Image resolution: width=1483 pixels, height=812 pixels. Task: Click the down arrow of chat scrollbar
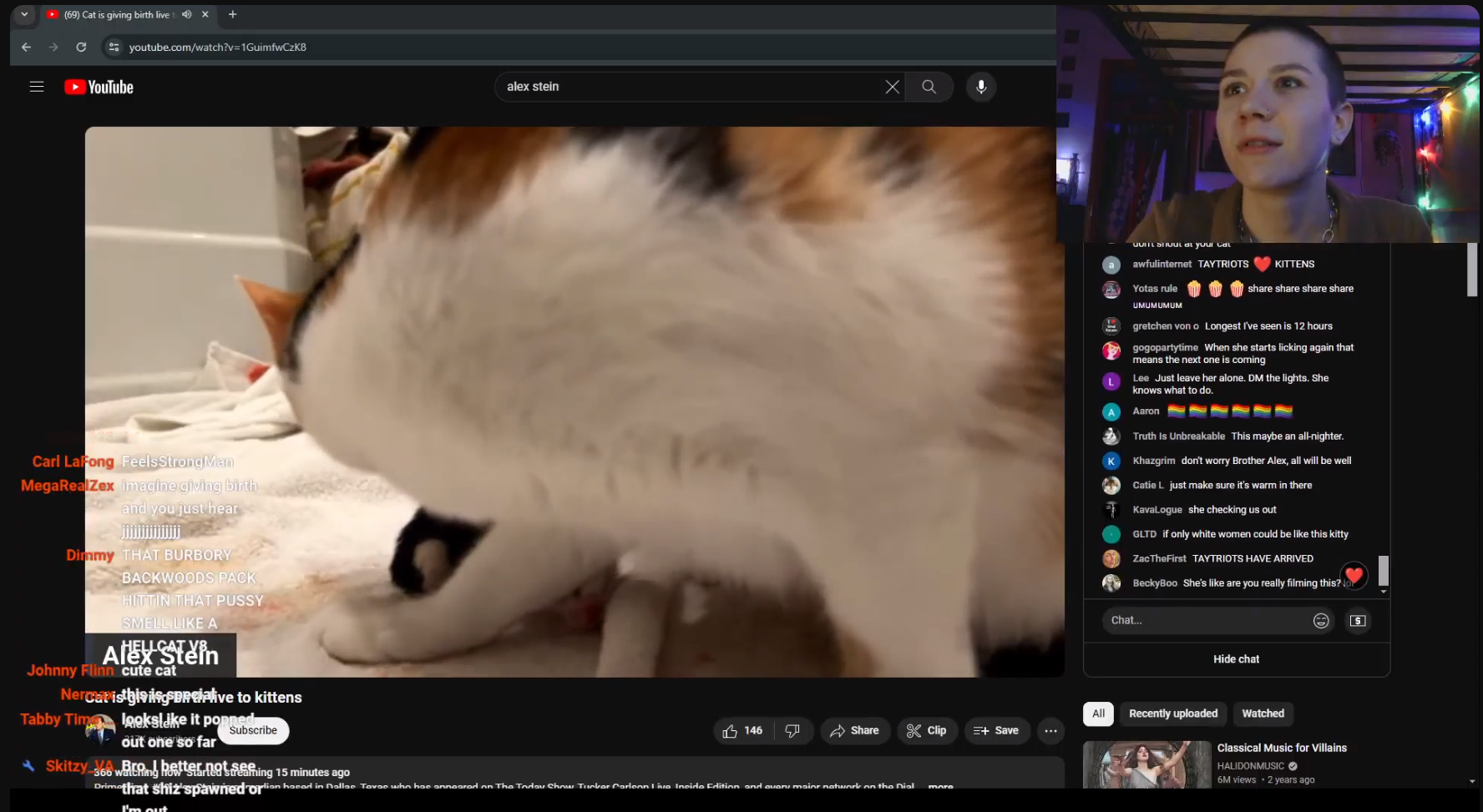[x=1384, y=592]
